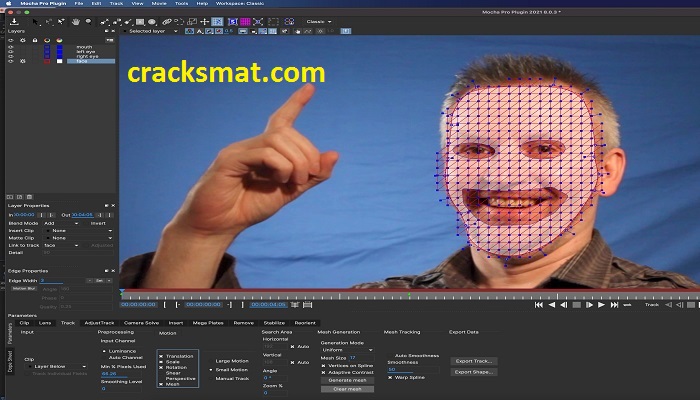Toggle the Translation motion checkbox
The image size is (700, 400).
point(161,356)
